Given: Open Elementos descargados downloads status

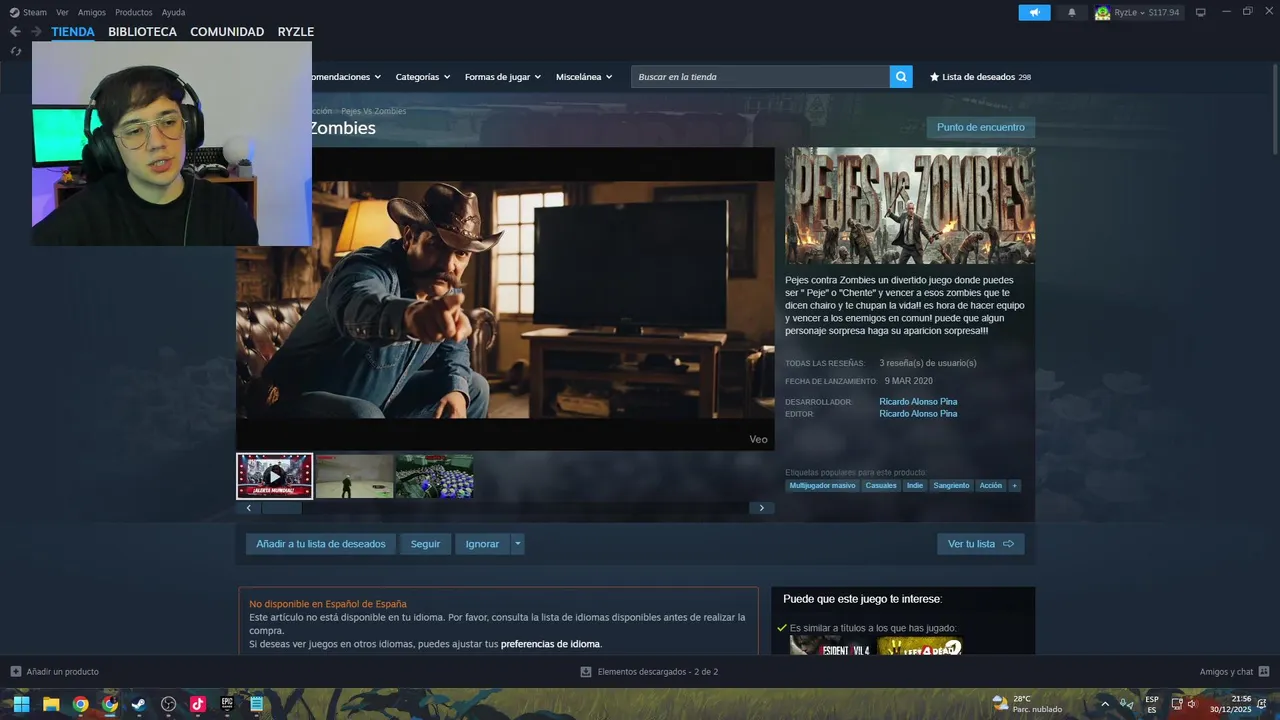Looking at the screenshot, I should pyautogui.click(x=649, y=672).
